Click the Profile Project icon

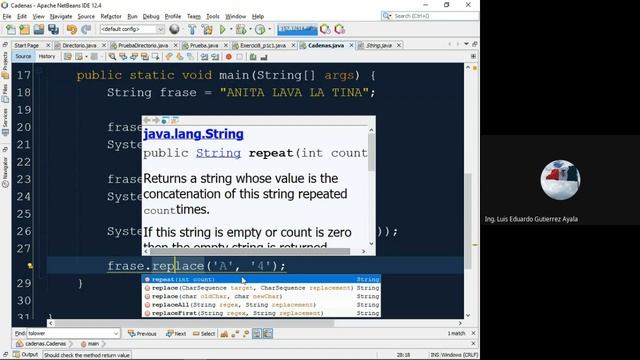tap(260, 29)
